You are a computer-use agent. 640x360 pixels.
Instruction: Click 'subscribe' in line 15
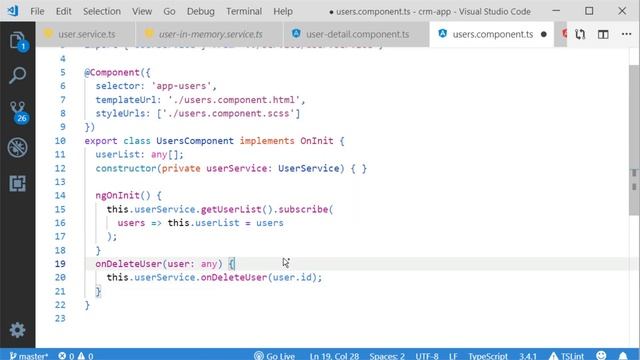tap(303, 209)
